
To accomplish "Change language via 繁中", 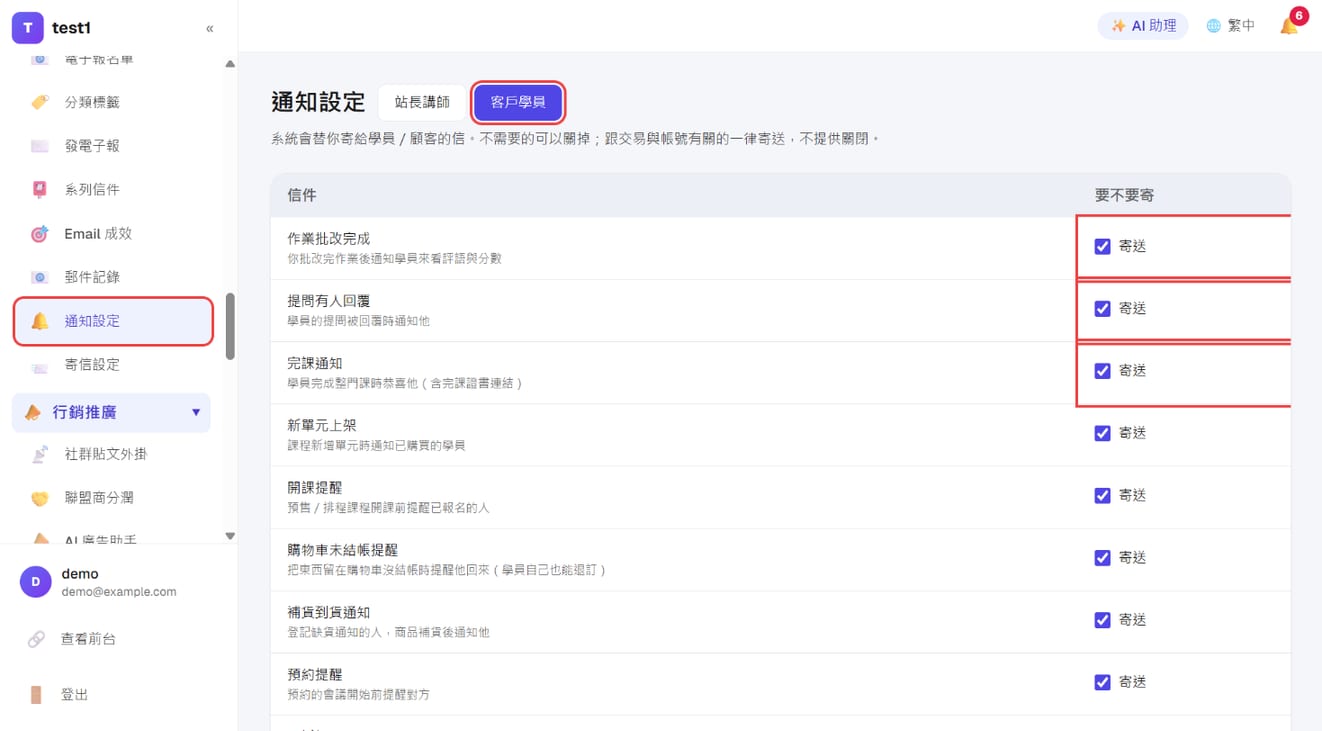I will [1241, 26].
